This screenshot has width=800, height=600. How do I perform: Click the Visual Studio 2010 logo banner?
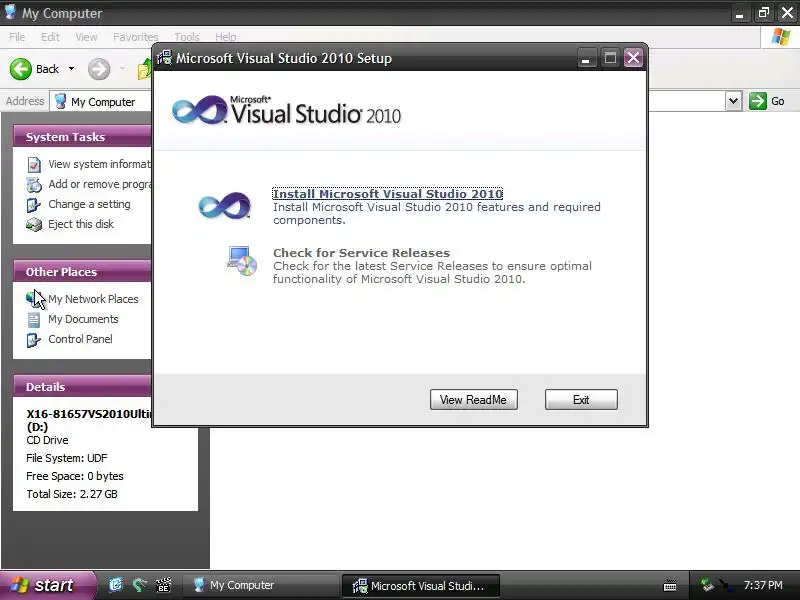pos(287,110)
